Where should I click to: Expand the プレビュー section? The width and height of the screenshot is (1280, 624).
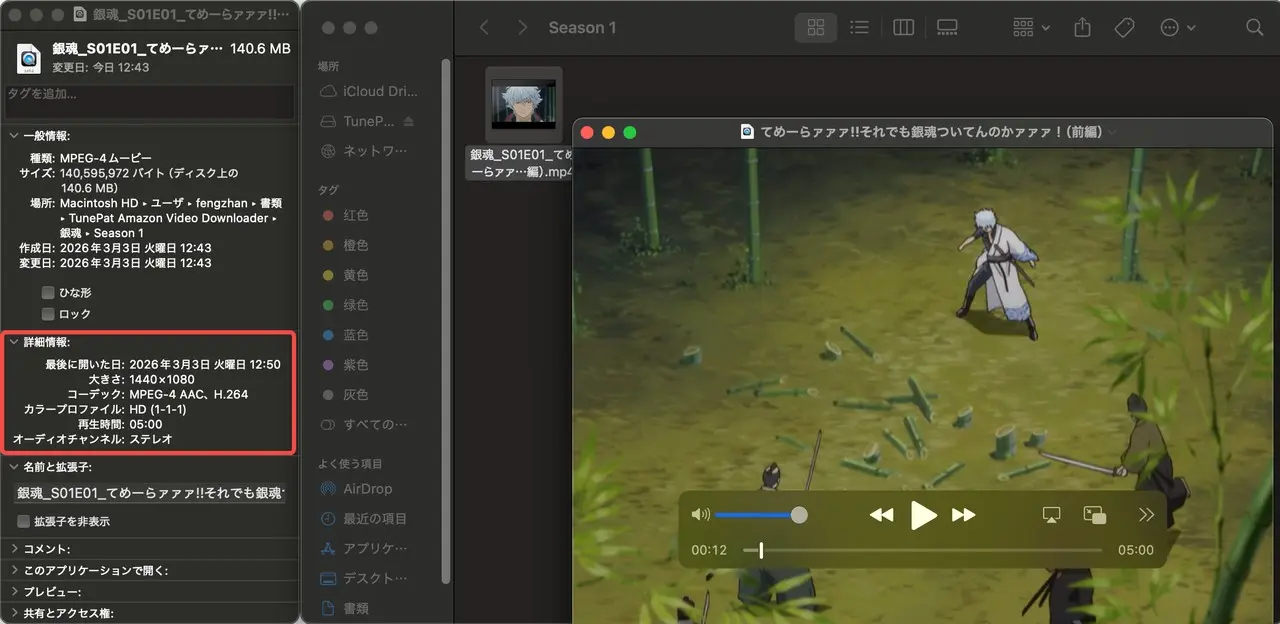pos(12,592)
